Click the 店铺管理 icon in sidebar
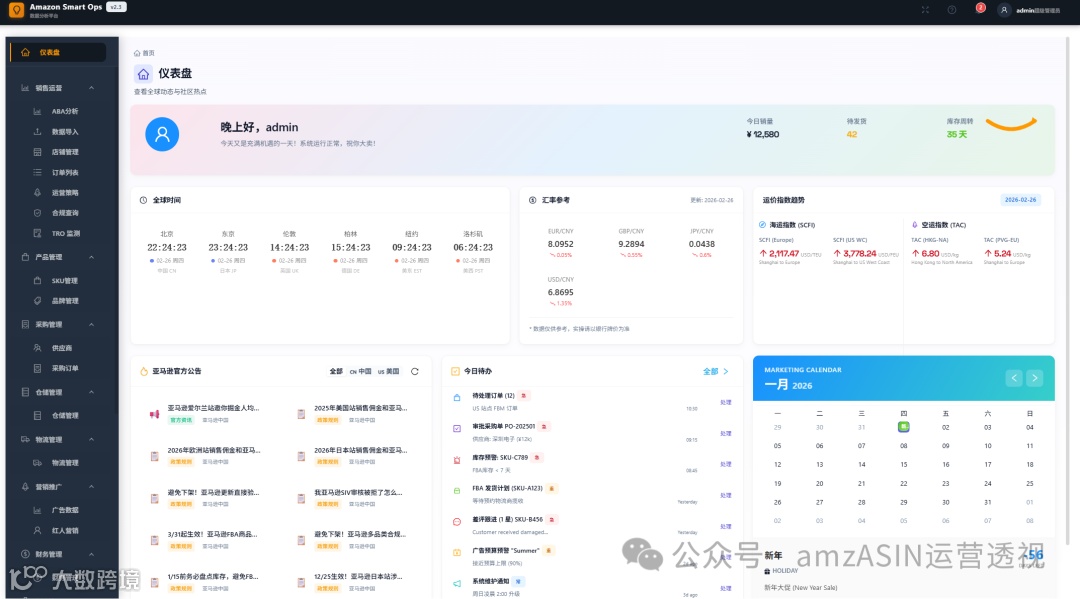Image resolution: width=1080 pixels, height=599 pixels. pos(37,151)
